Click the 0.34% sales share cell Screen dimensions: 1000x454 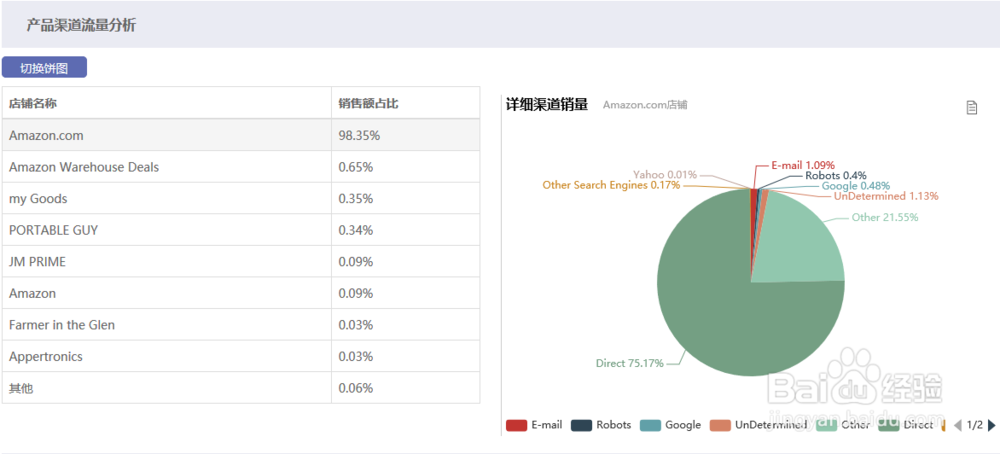[406, 230]
